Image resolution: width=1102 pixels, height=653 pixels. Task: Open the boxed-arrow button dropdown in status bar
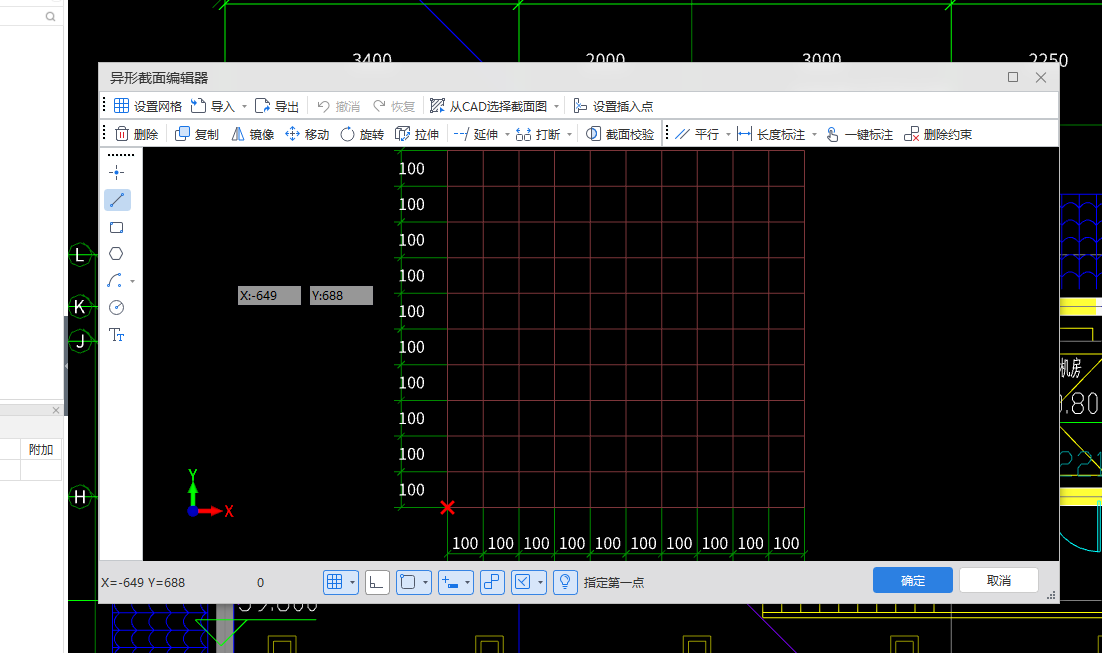pyautogui.click(x=540, y=582)
